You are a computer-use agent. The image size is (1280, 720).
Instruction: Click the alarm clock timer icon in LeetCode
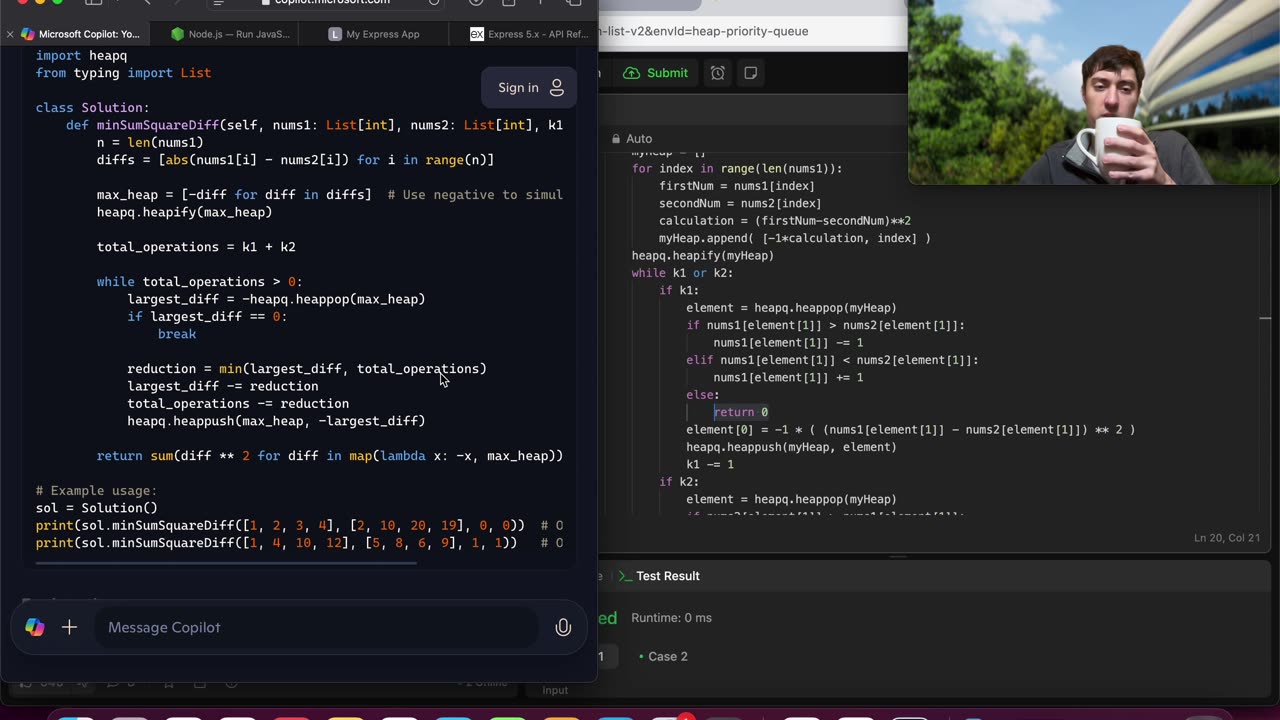tap(718, 73)
